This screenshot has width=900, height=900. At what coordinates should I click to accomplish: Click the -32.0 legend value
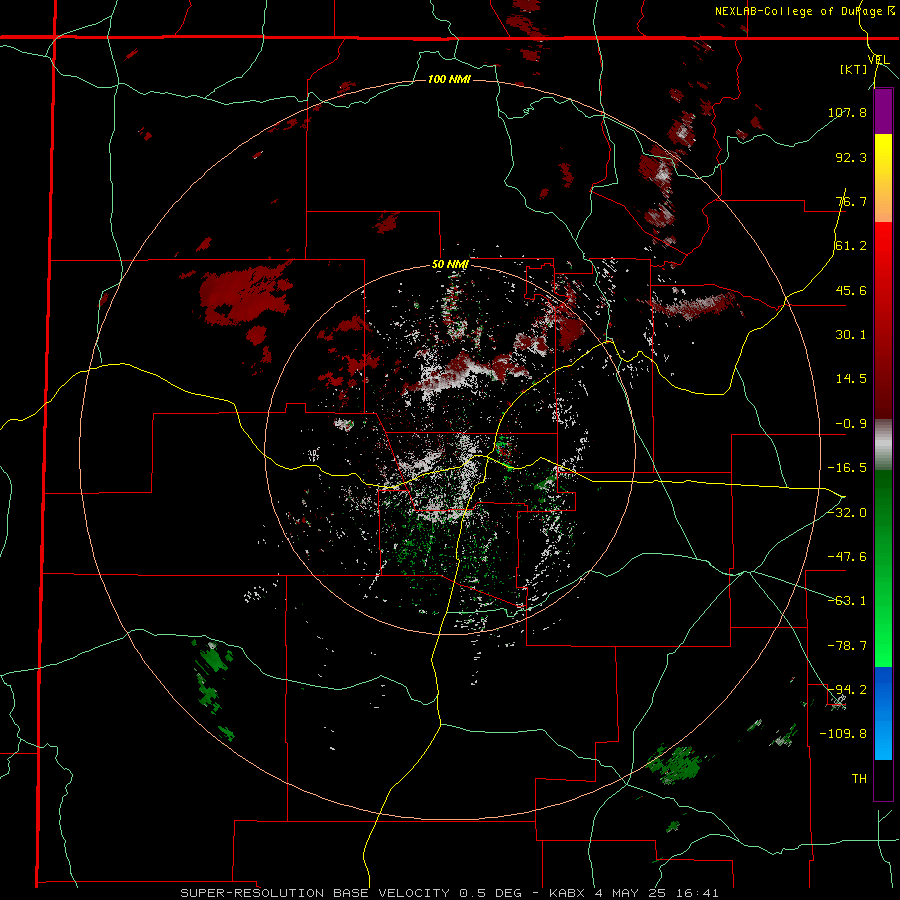point(847,513)
